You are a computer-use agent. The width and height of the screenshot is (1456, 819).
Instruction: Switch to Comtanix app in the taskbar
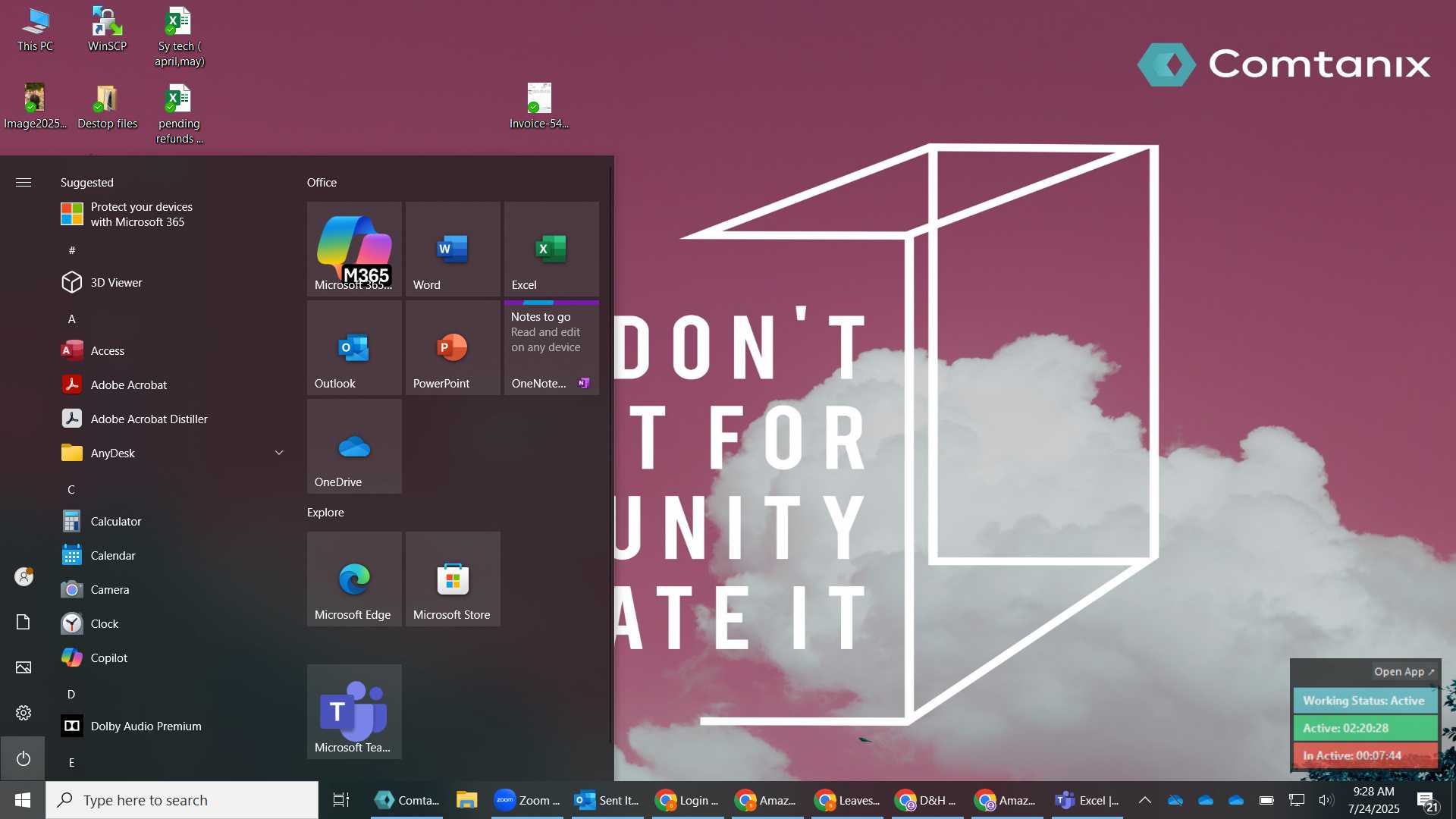click(407, 800)
